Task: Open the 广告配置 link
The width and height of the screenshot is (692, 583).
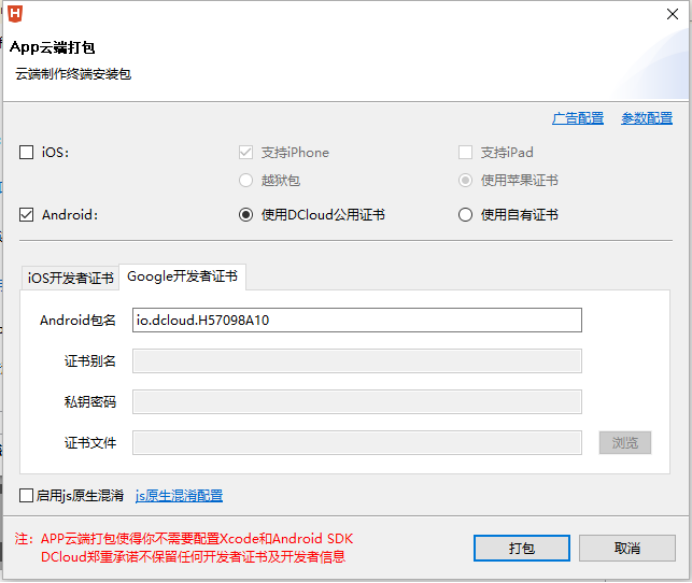Action: point(578,118)
